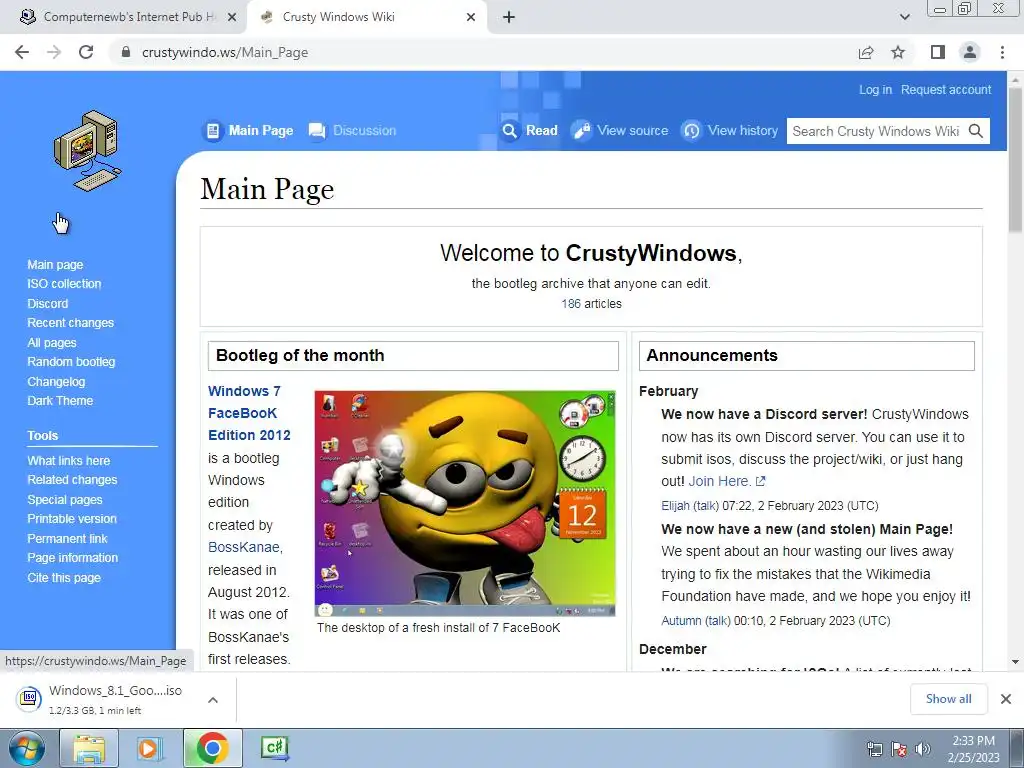Click the scrollbar down arrow
The image size is (1024, 768).
click(x=1015, y=662)
